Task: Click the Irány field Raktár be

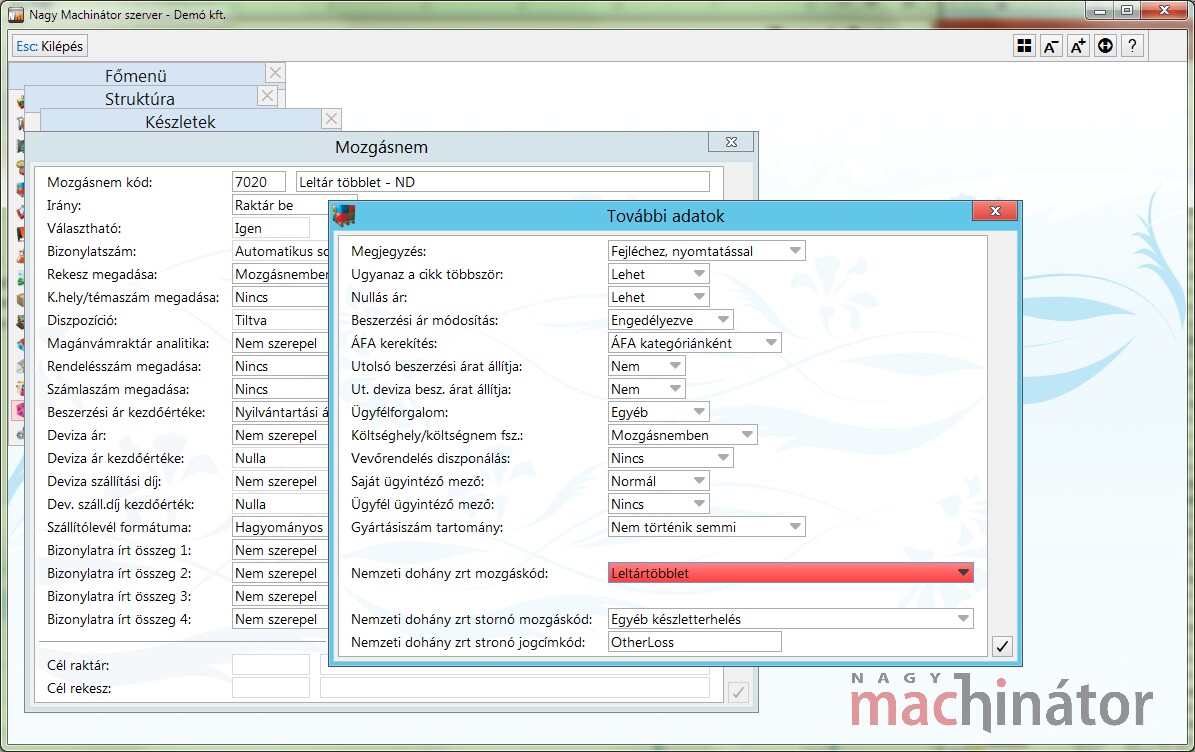Action: pyautogui.click(x=280, y=205)
